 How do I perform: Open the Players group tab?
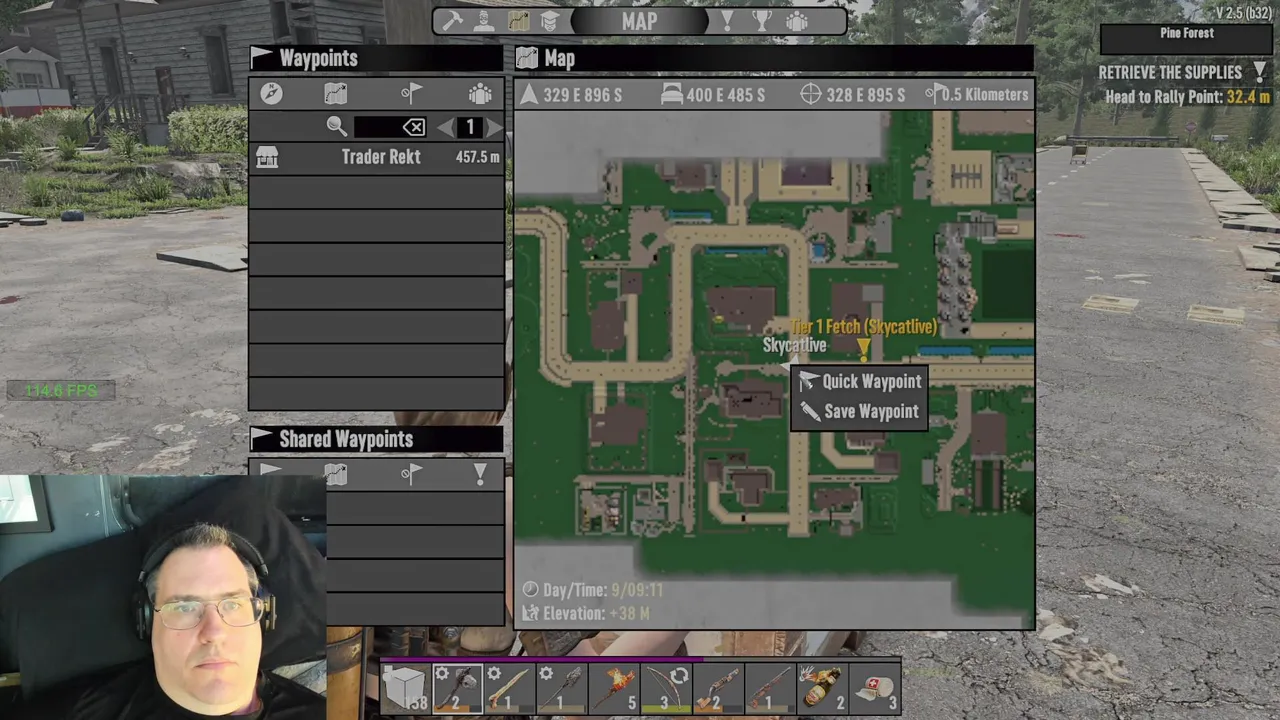point(797,21)
